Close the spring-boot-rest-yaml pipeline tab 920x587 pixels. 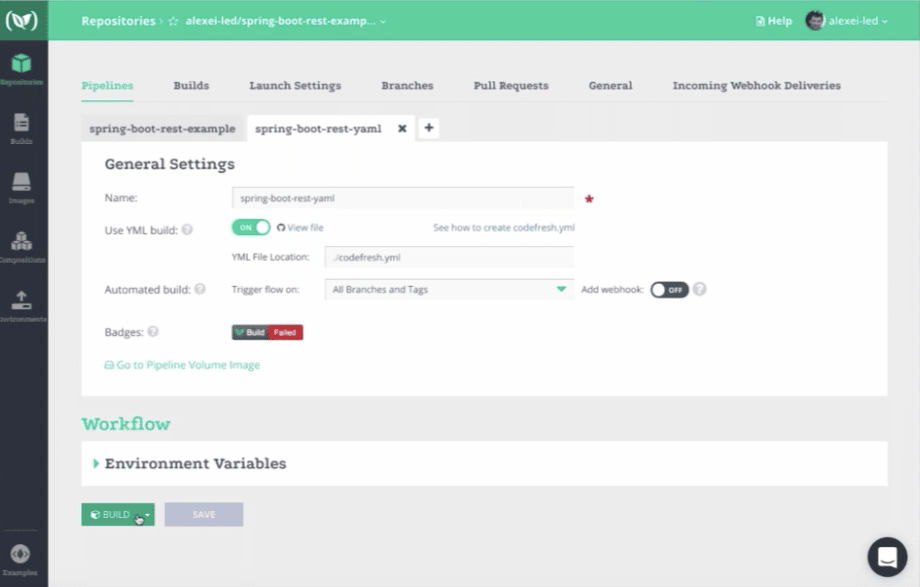[x=402, y=129]
